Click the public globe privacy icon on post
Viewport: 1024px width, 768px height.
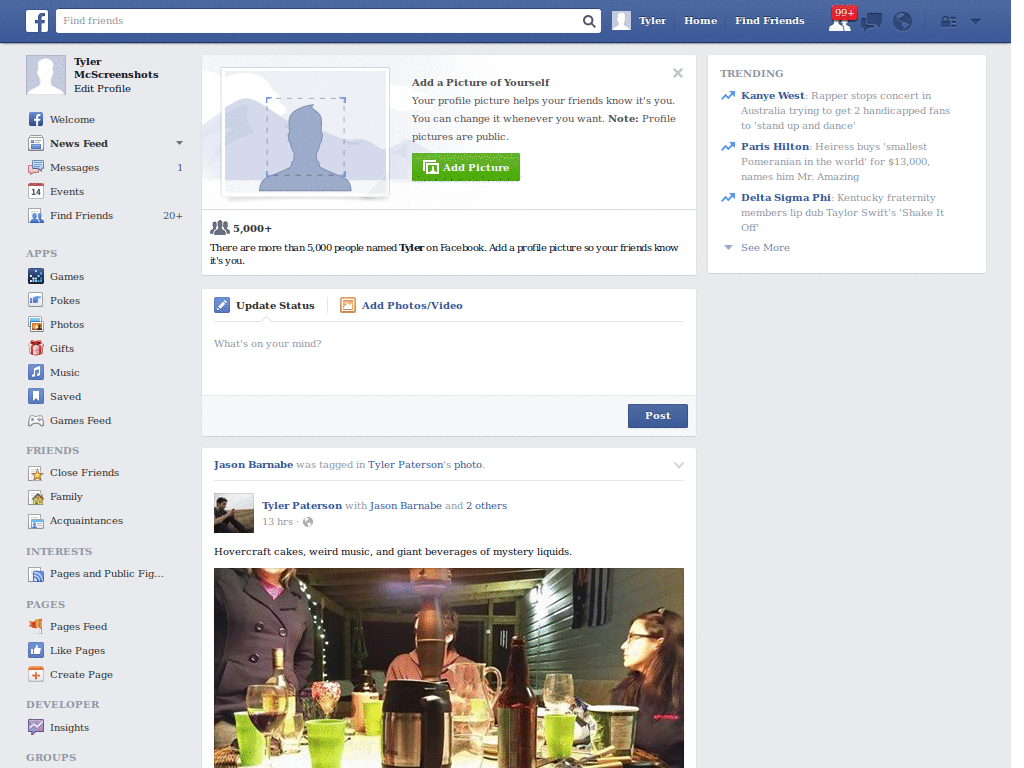point(308,522)
